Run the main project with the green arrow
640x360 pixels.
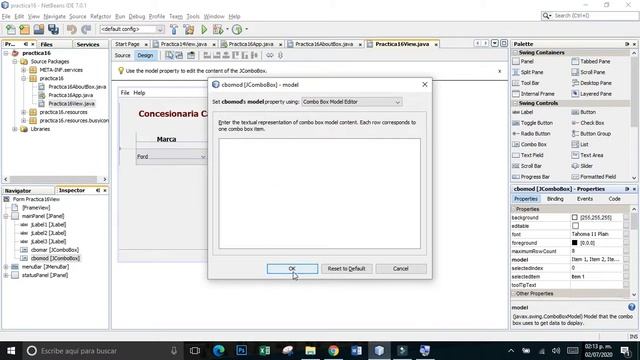tap(204, 29)
